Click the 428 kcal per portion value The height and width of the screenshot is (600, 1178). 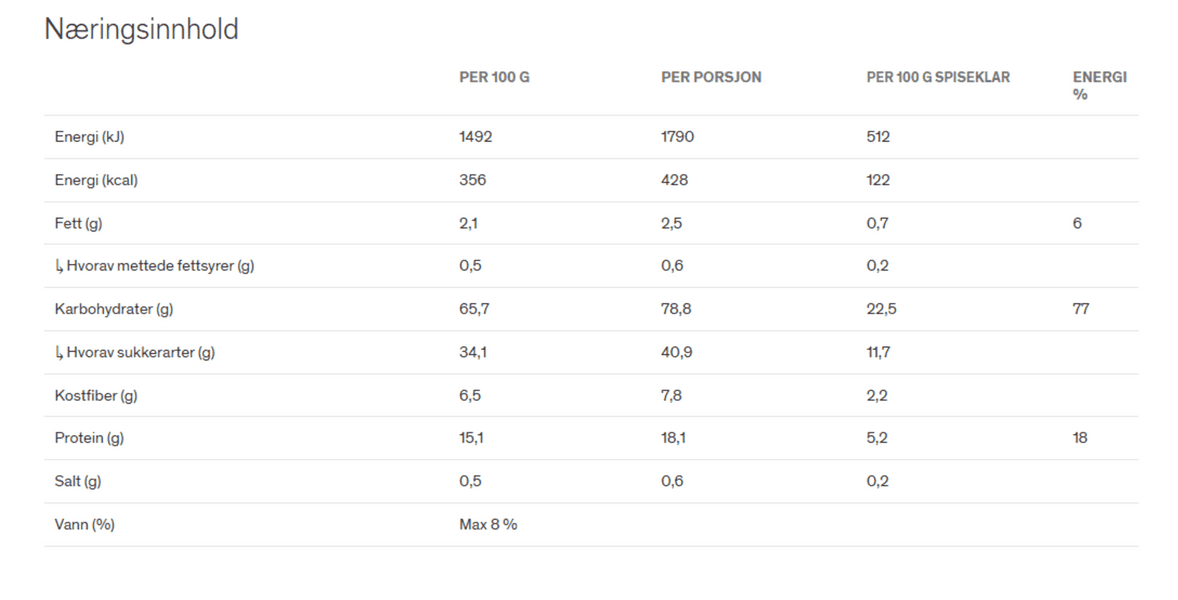pos(674,180)
